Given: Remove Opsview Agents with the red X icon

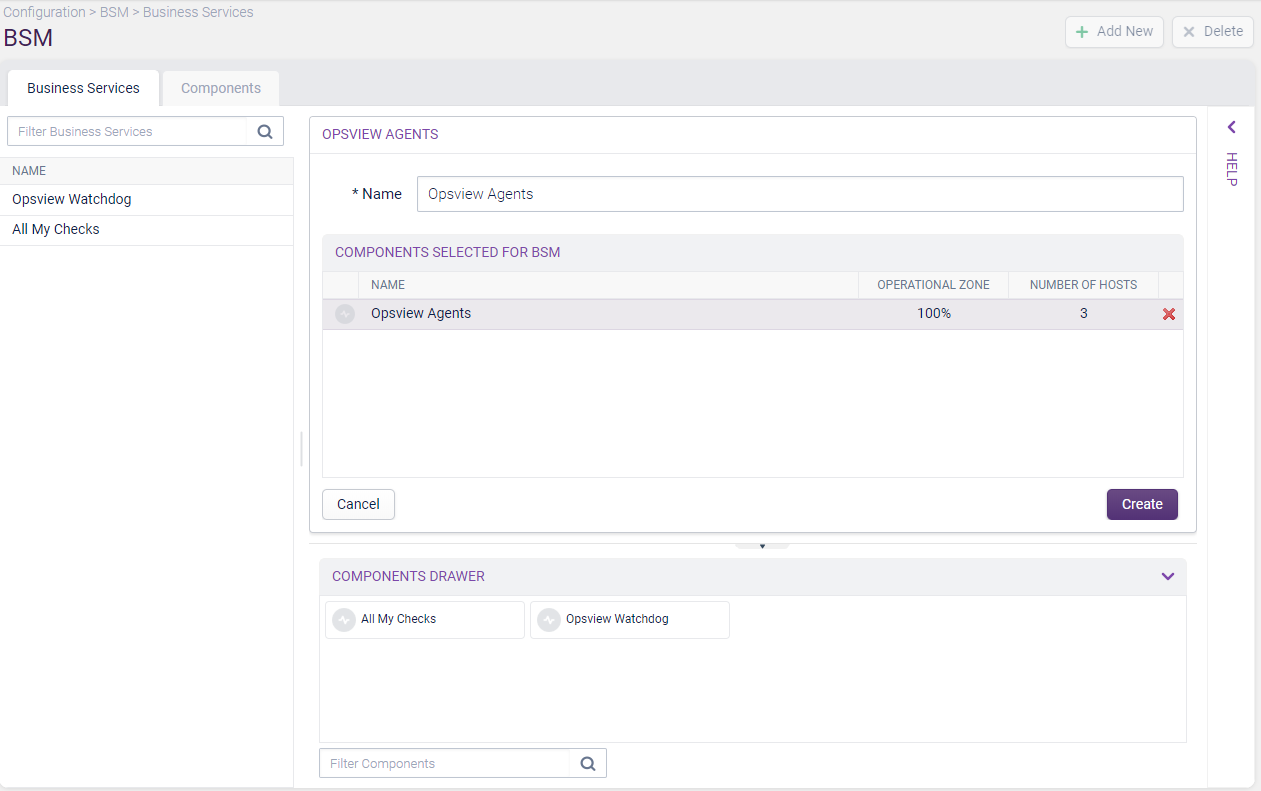Looking at the screenshot, I should click(x=1169, y=314).
